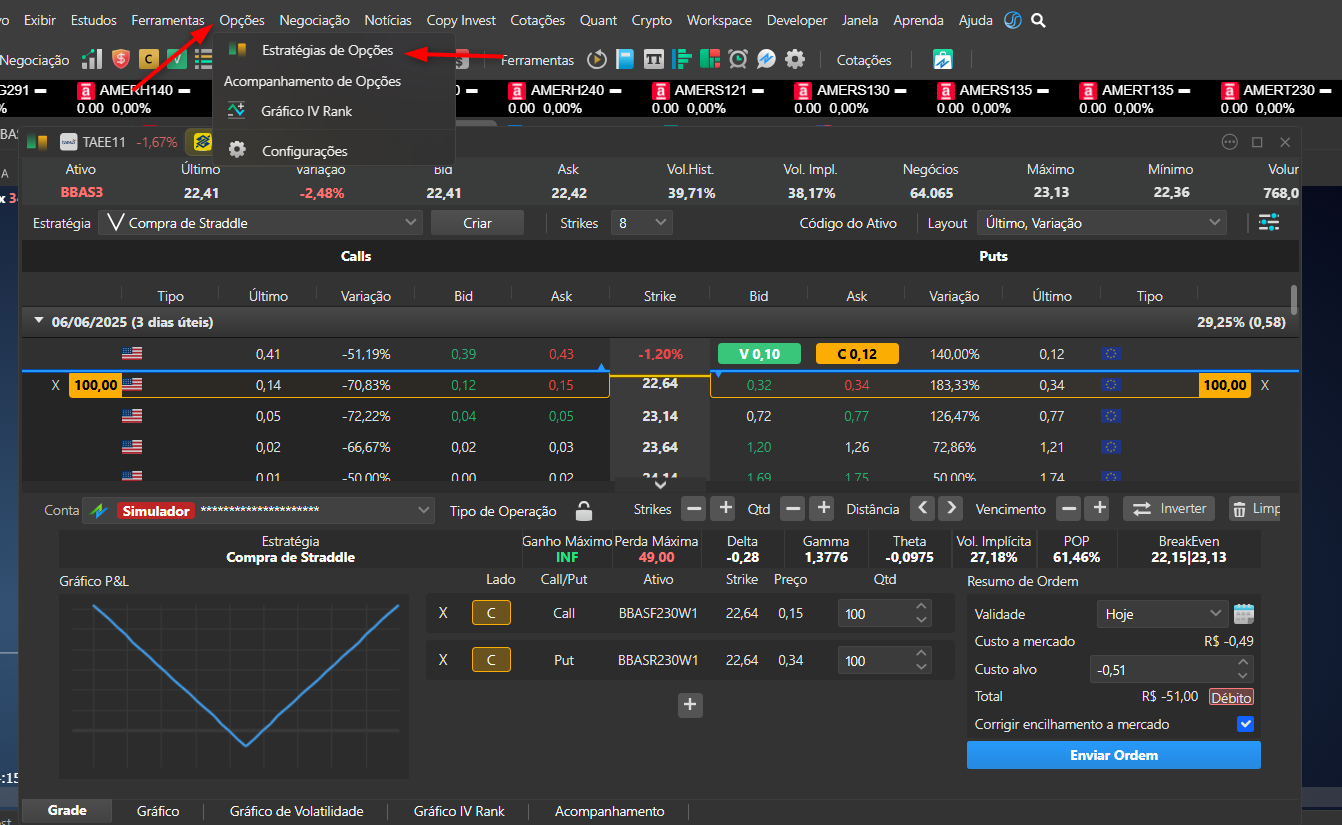Remove call quantity with X beside left 100,00
This screenshot has width=1342, height=825.
(56, 385)
